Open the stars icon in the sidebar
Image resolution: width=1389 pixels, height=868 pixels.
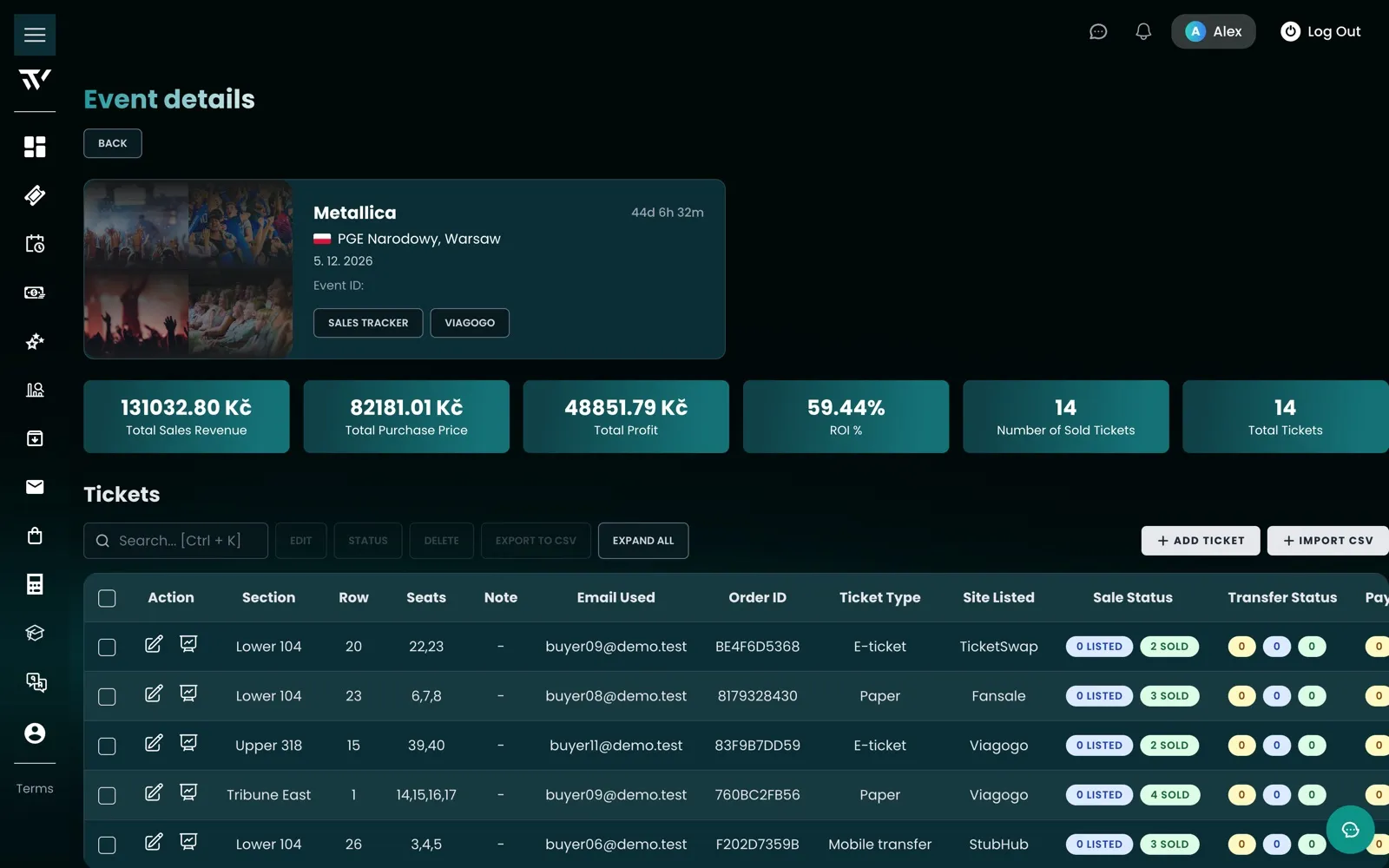click(35, 341)
